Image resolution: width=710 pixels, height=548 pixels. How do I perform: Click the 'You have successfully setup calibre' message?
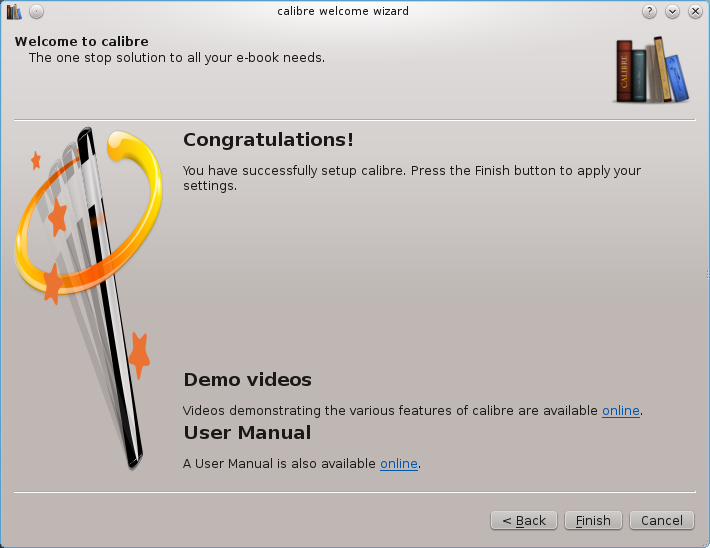[x=412, y=178]
